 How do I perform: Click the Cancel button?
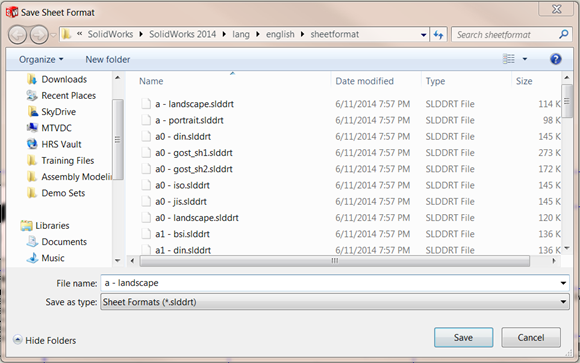coord(531,337)
